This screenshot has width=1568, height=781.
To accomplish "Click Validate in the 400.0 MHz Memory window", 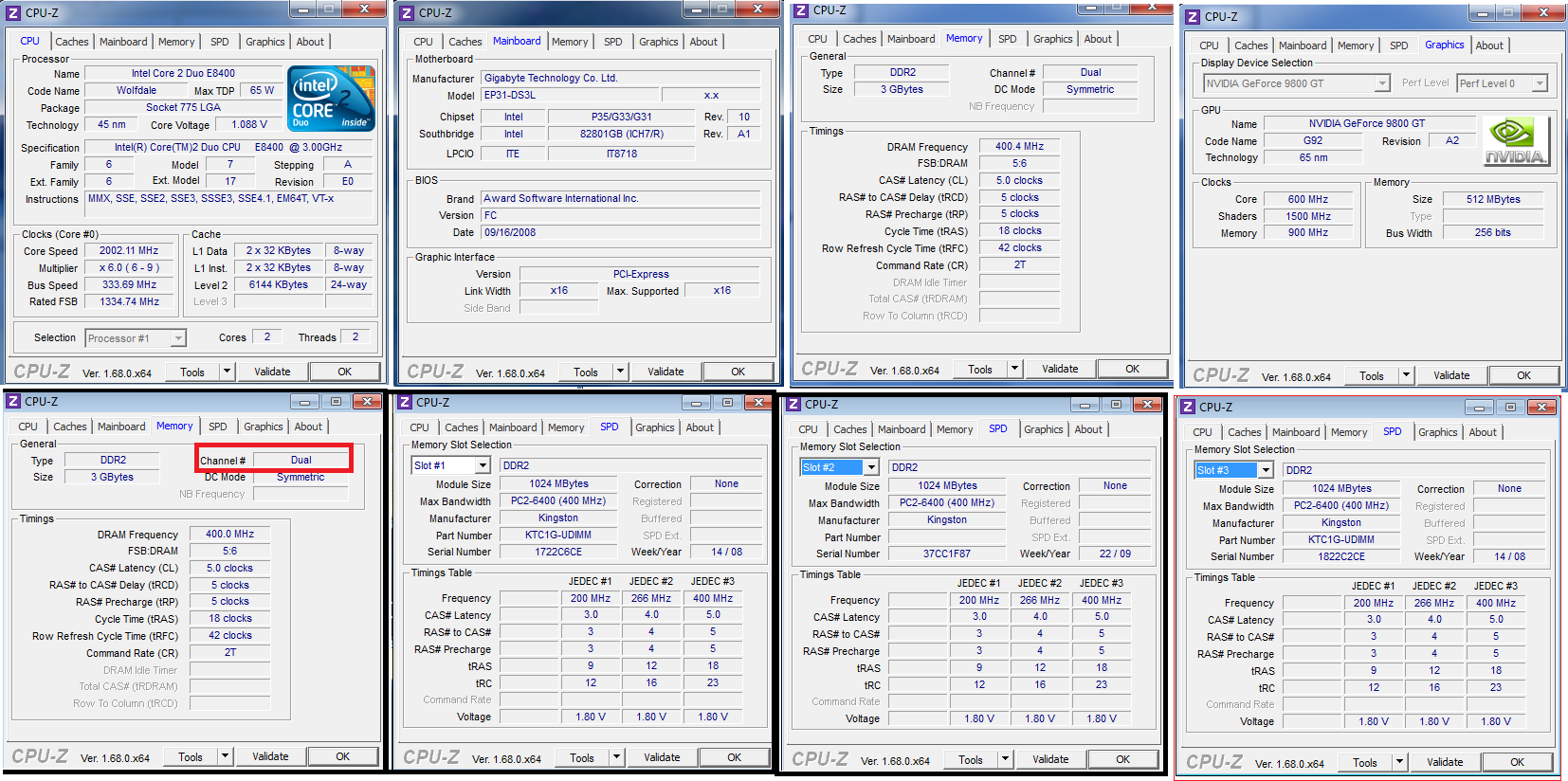I will tap(270, 756).
